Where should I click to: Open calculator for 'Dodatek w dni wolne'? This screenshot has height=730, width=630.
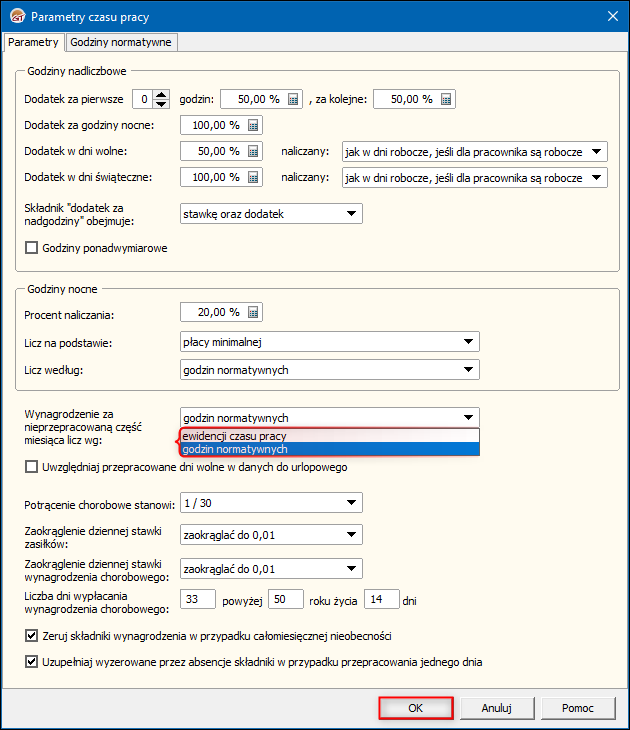pos(253,151)
